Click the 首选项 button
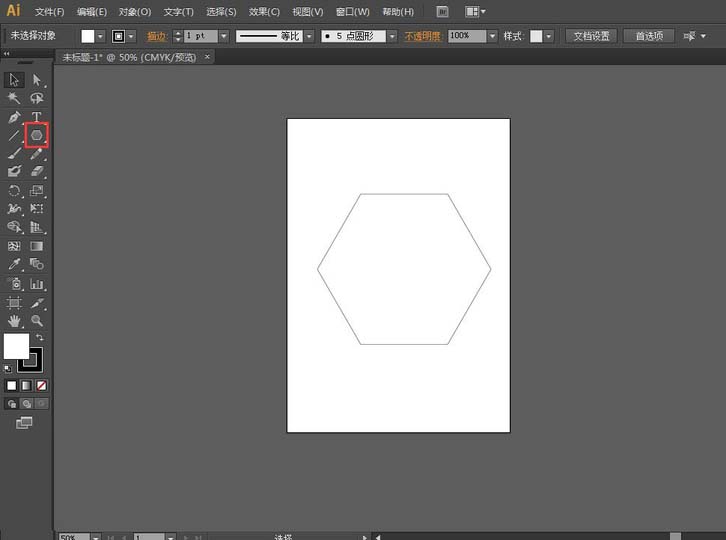The height and width of the screenshot is (540, 726). pyautogui.click(x=649, y=36)
